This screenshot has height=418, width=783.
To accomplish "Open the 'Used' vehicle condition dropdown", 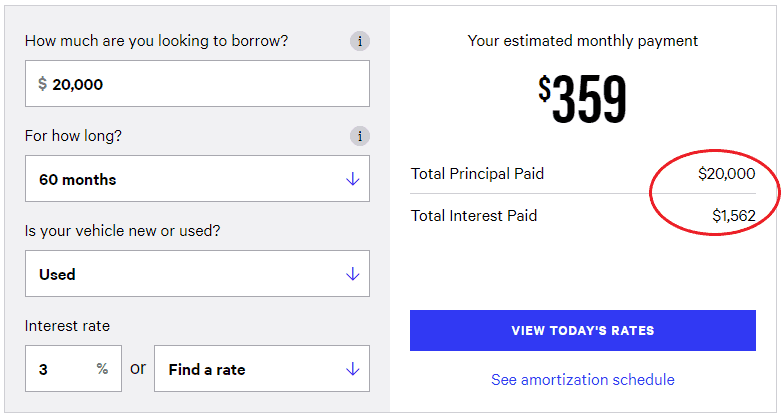I will 197,274.
